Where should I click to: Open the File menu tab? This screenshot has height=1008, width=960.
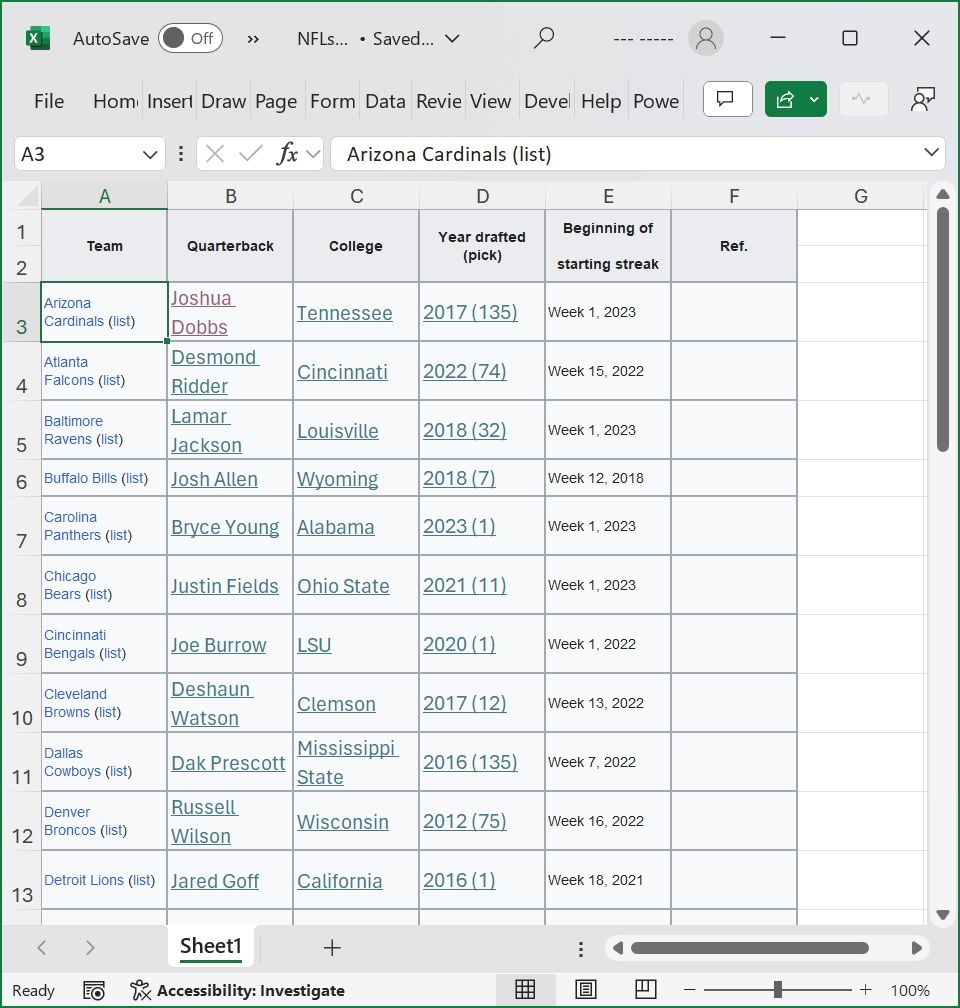point(48,101)
